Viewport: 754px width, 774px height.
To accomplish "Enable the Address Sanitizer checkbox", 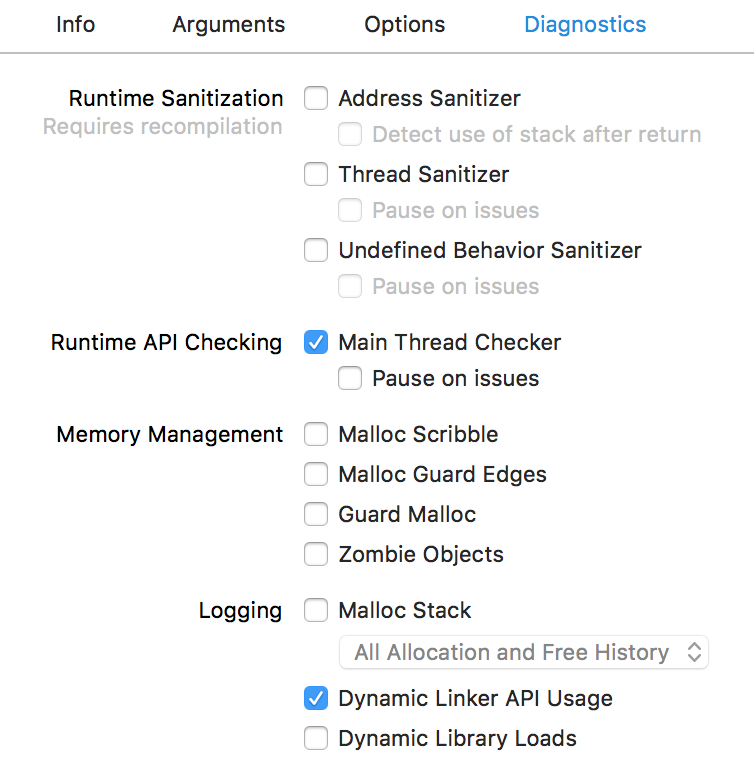I will click(316, 98).
